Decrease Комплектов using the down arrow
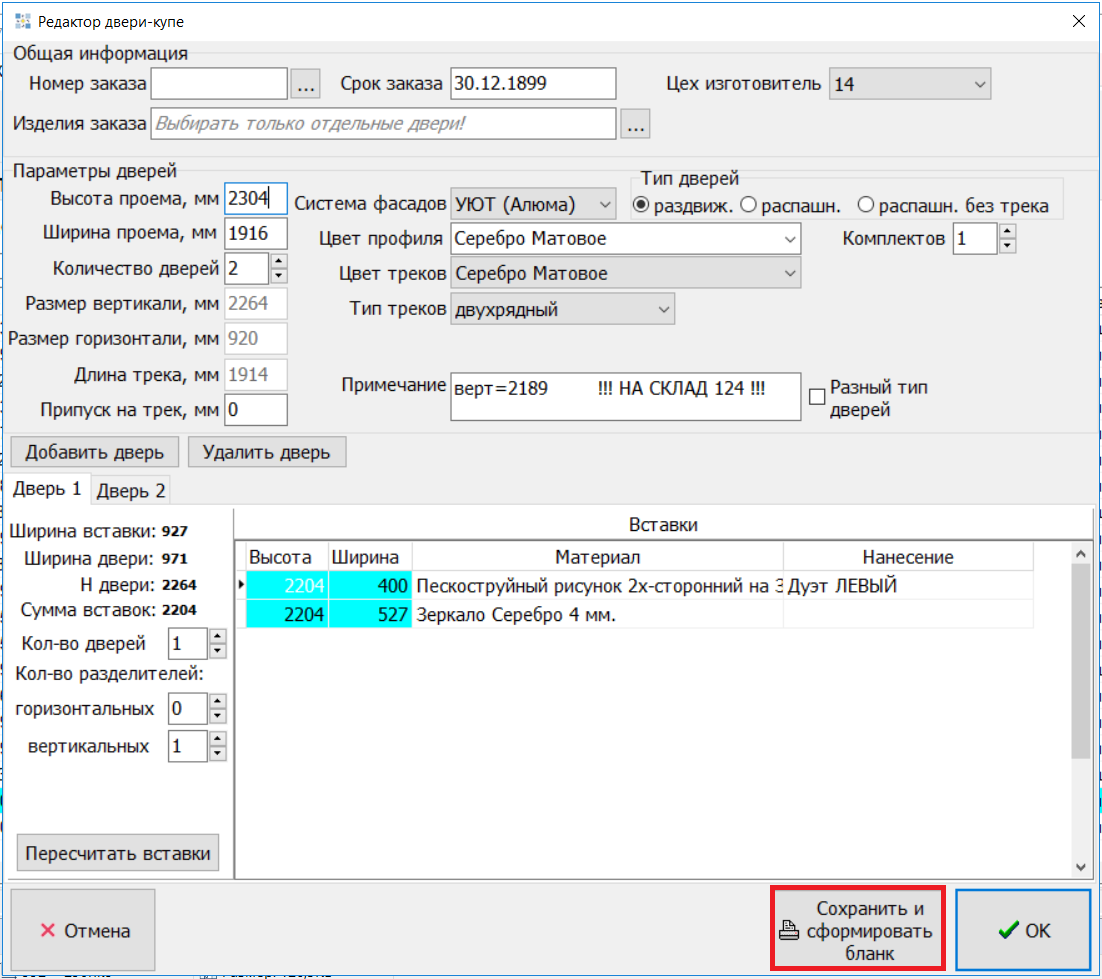 click(x=1007, y=247)
